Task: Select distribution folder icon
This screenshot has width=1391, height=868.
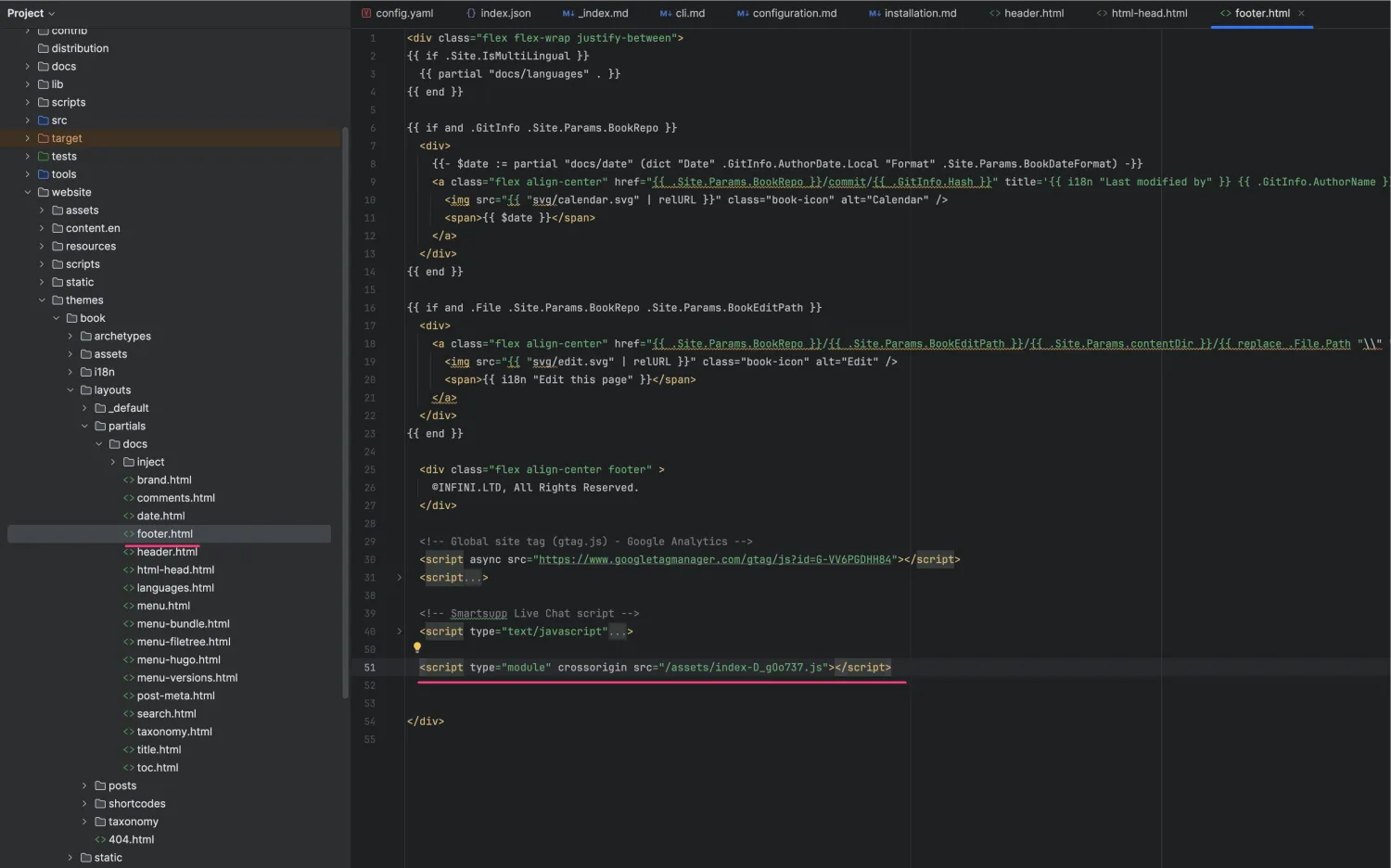Action: 43,48
